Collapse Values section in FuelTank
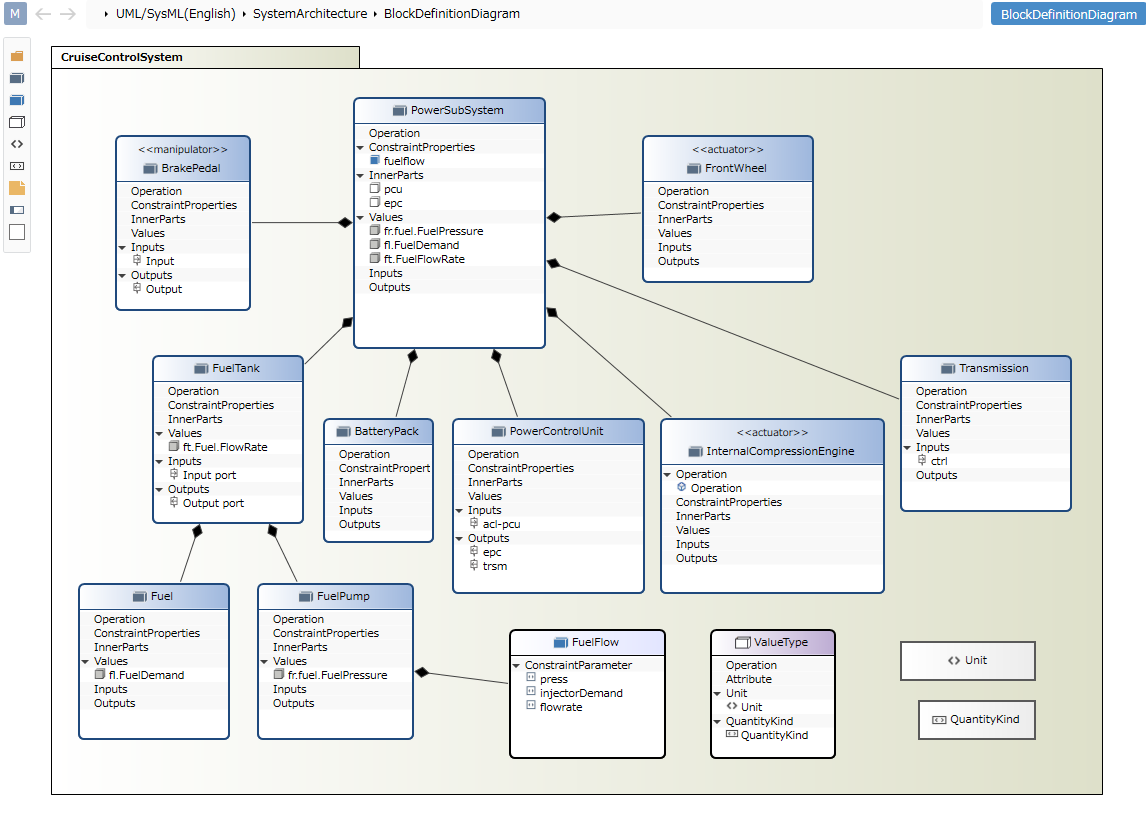 click(159, 433)
